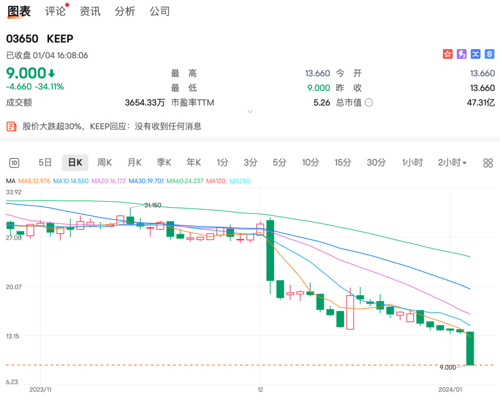Screen dimensions: 500x399
Task: Switch chart to 月K monthly period
Action: click(134, 163)
